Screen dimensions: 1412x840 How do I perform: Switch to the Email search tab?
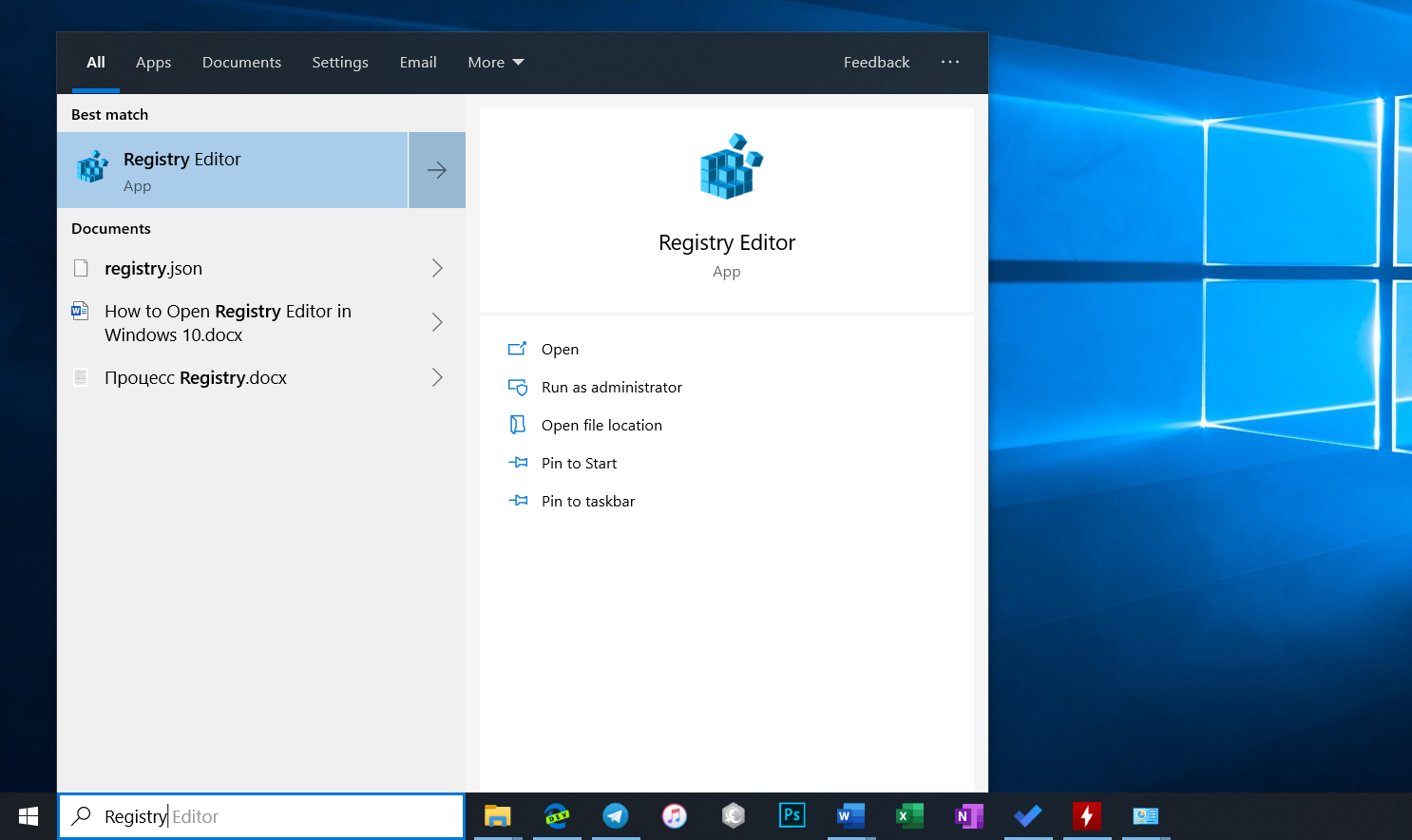point(418,62)
